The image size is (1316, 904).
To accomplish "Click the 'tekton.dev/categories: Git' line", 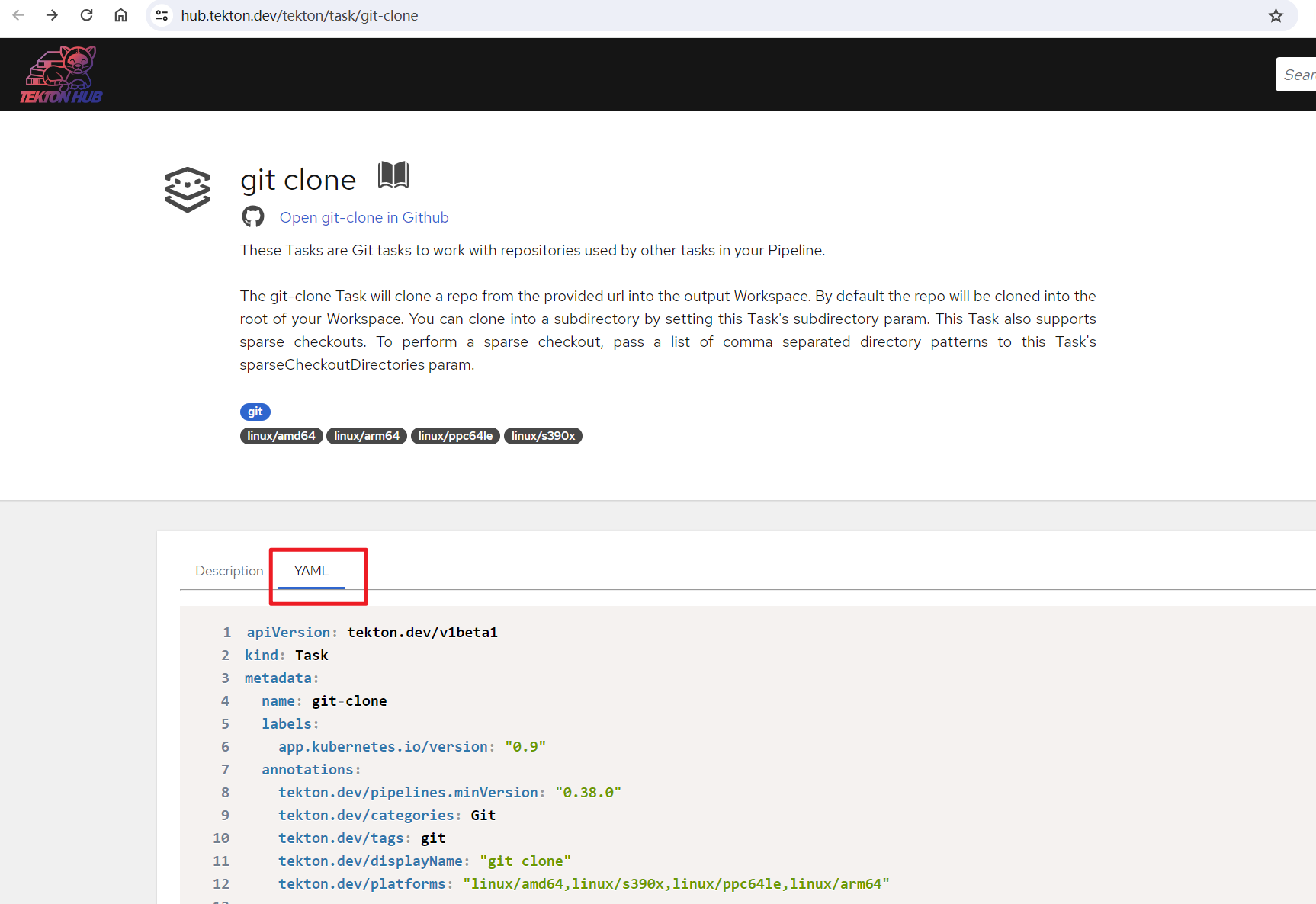I will tap(387, 815).
